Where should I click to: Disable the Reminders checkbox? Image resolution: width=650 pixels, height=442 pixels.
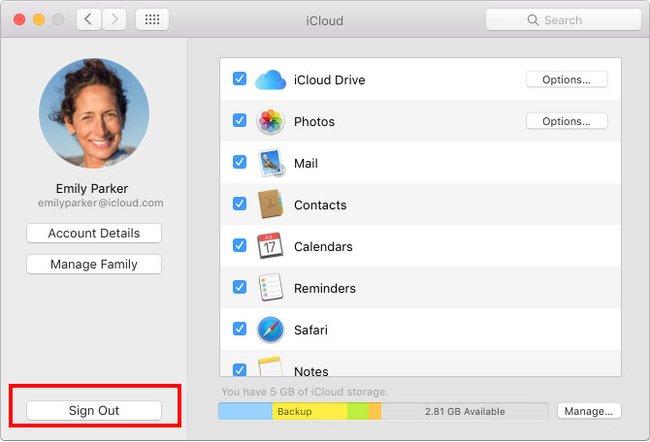click(x=240, y=287)
